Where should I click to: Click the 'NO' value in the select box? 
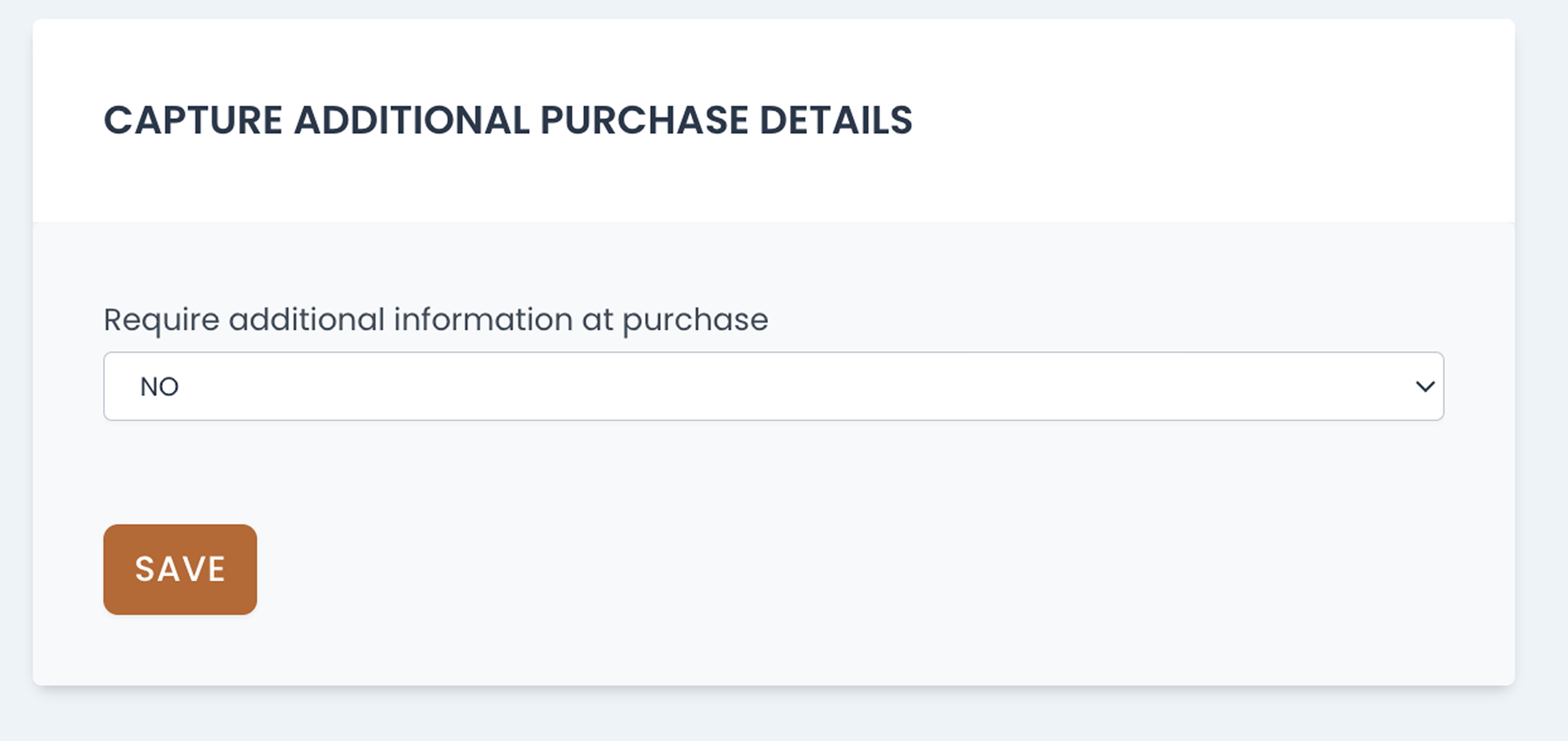pyautogui.click(x=160, y=387)
